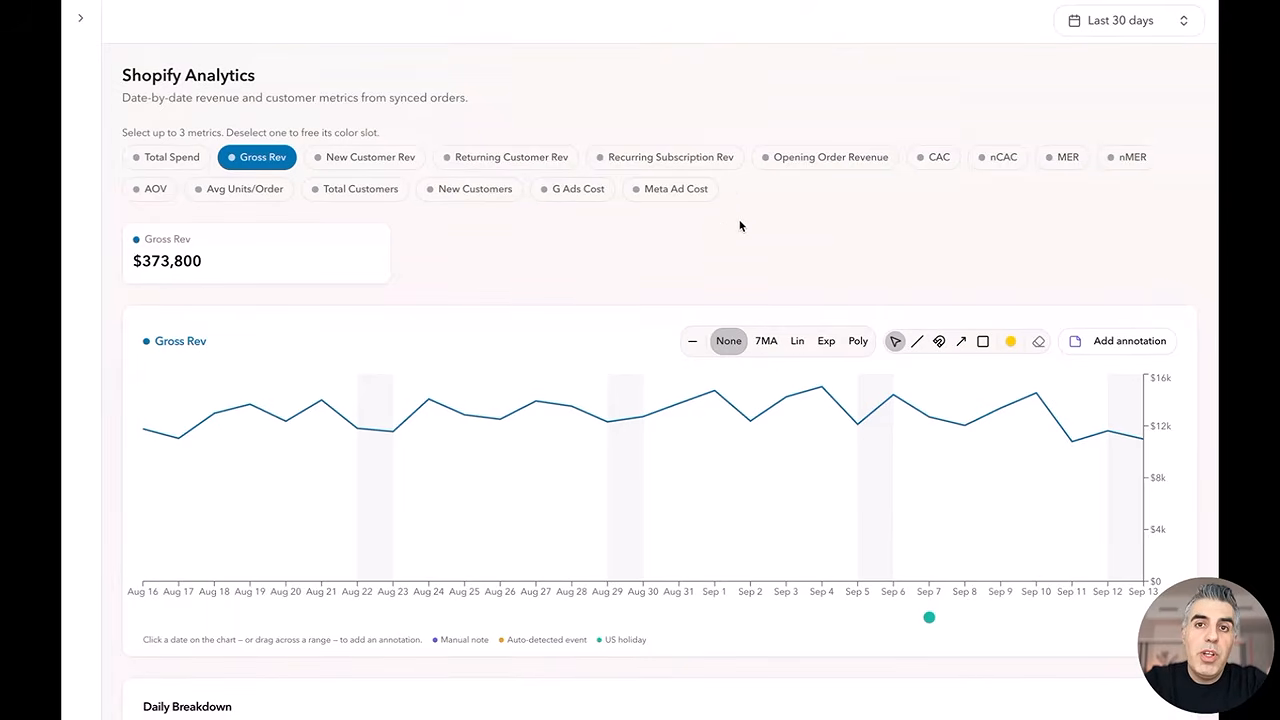Toggle the Total Customers metric chip

[x=355, y=189]
